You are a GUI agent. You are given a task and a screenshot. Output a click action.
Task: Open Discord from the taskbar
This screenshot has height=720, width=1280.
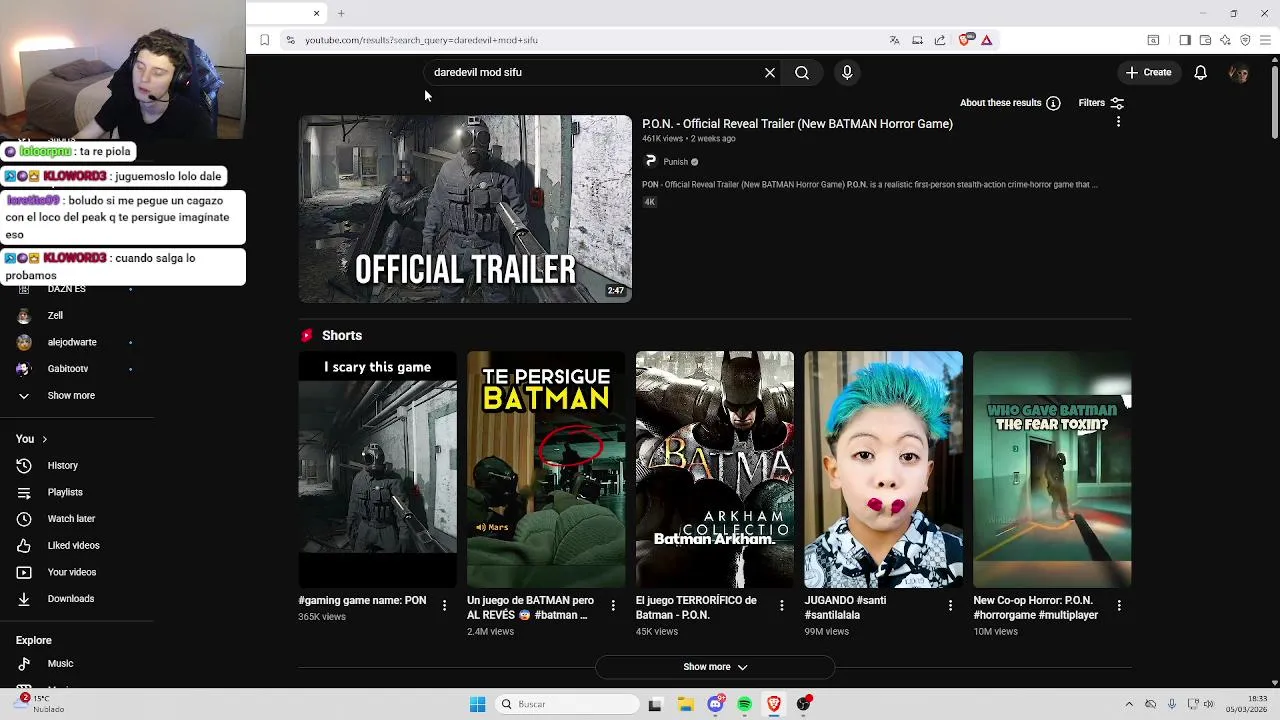pos(715,704)
